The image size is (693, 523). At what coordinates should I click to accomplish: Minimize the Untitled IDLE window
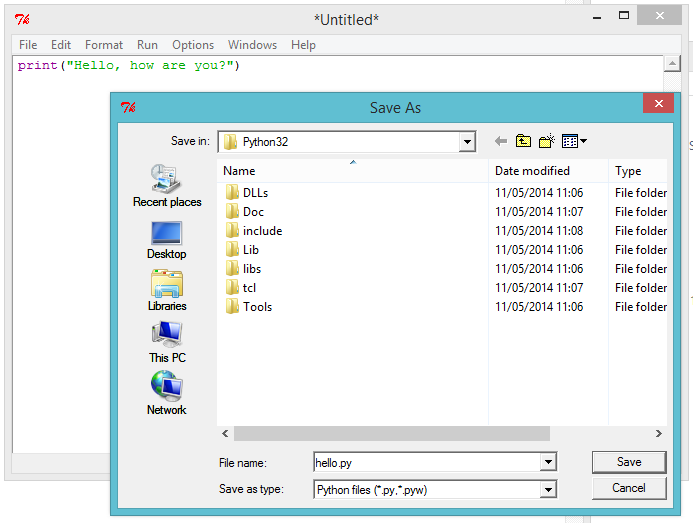(x=597, y=17)
